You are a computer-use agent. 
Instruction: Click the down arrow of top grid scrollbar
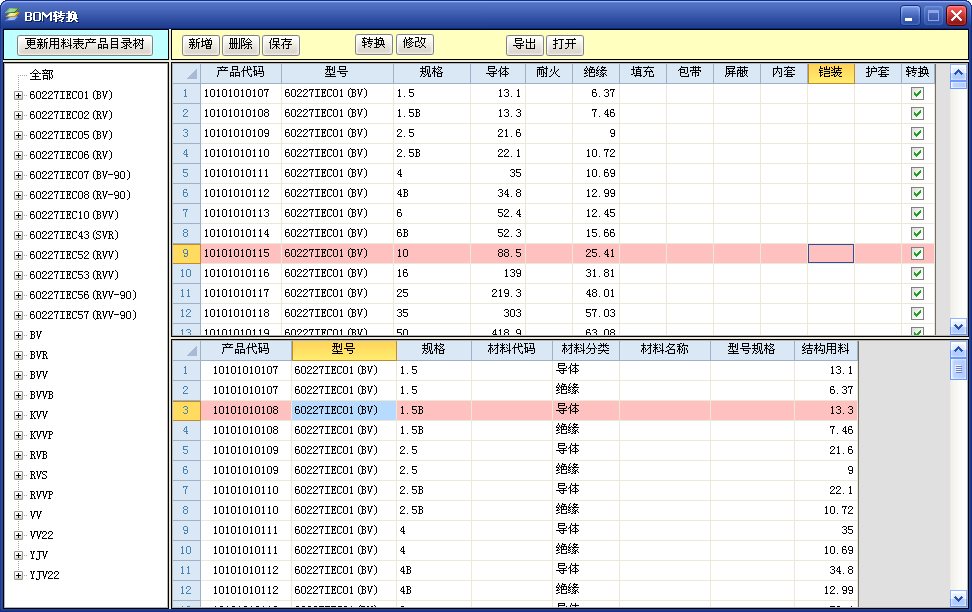[x=958, y=326]
